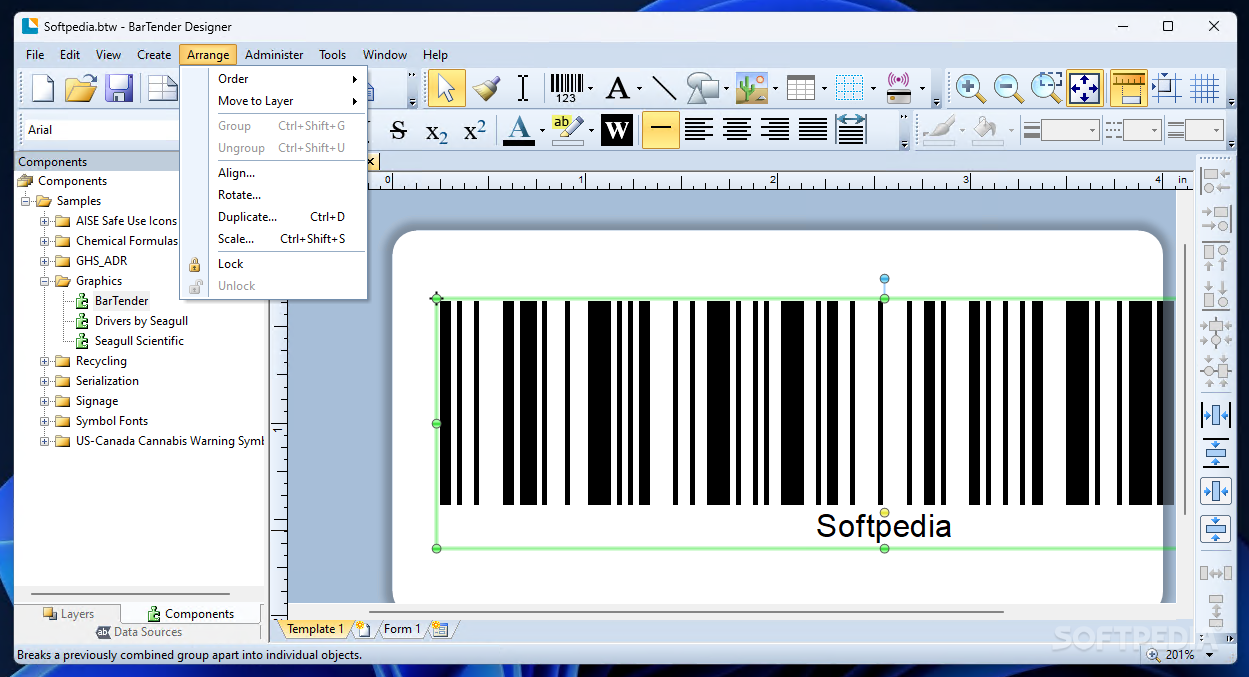Select the line drawing tool
Viewport: 1249px width, 677px height.
pyautogui.click(x=664, y=88)
